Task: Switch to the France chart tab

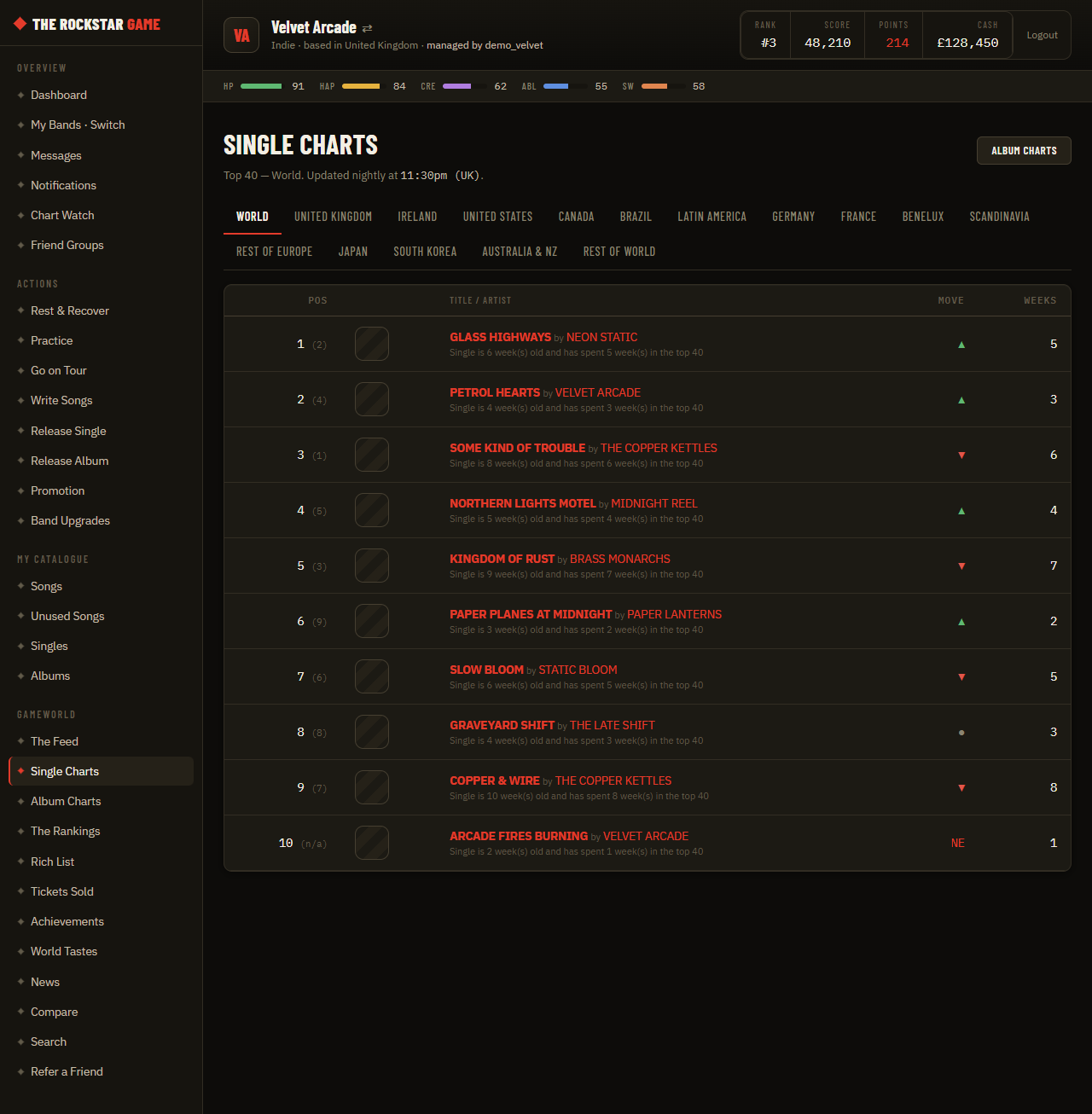Action: pyautogui.click(x=858, y=217)
